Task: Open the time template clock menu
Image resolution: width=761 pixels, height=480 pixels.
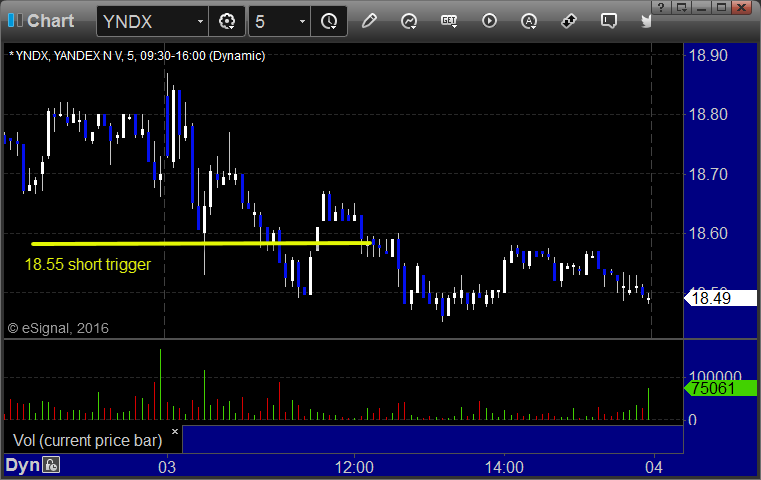Action: click(329, 21)
